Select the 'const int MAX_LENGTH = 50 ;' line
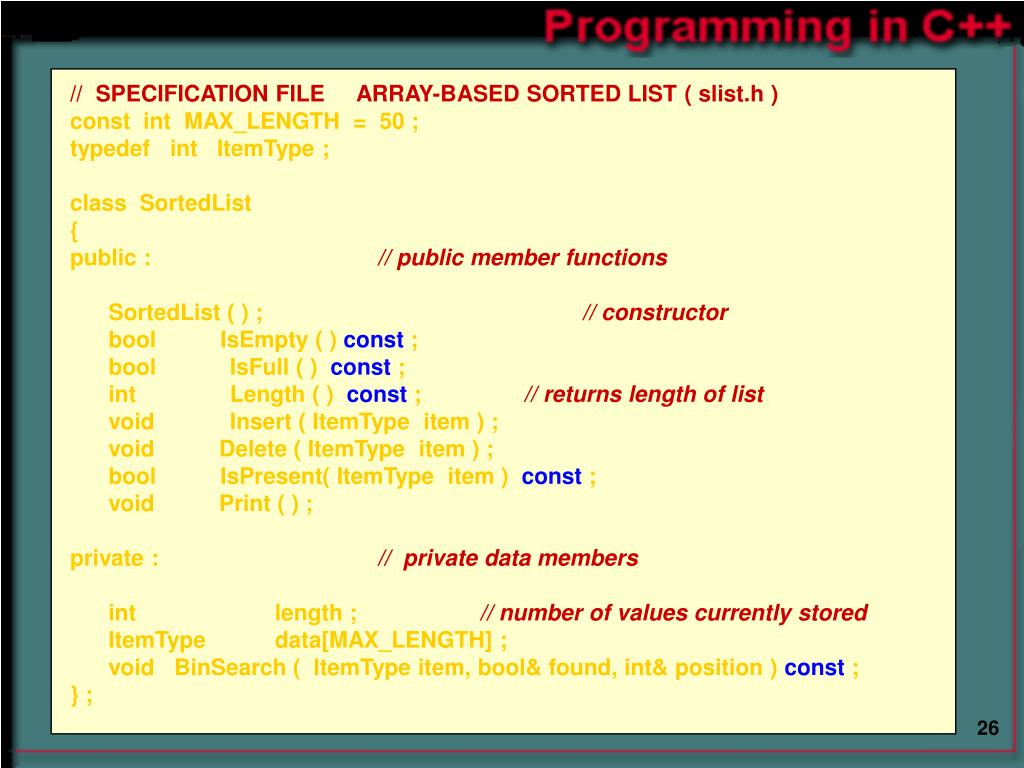This screenshot has height=768, width=1024. tap(244, 121)
